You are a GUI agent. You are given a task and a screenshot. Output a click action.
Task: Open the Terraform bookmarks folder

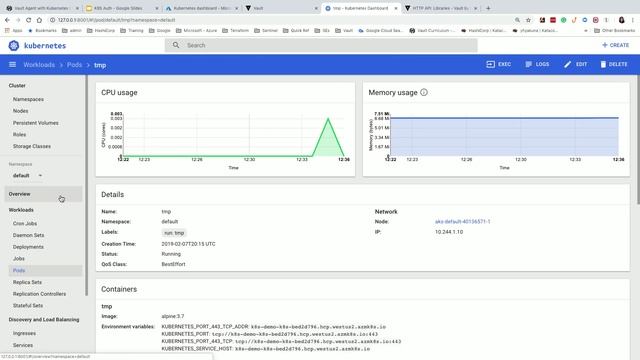(x=235, y=30)
